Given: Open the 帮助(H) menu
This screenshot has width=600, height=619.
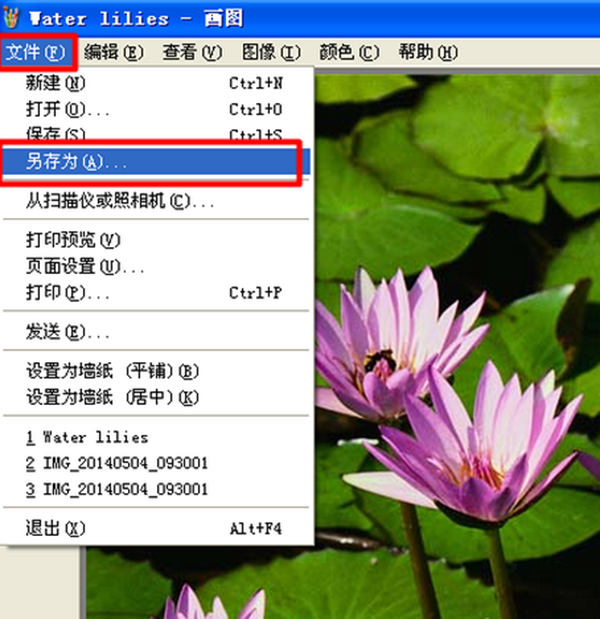Looking at the screenshot, I should click(428, 53).
